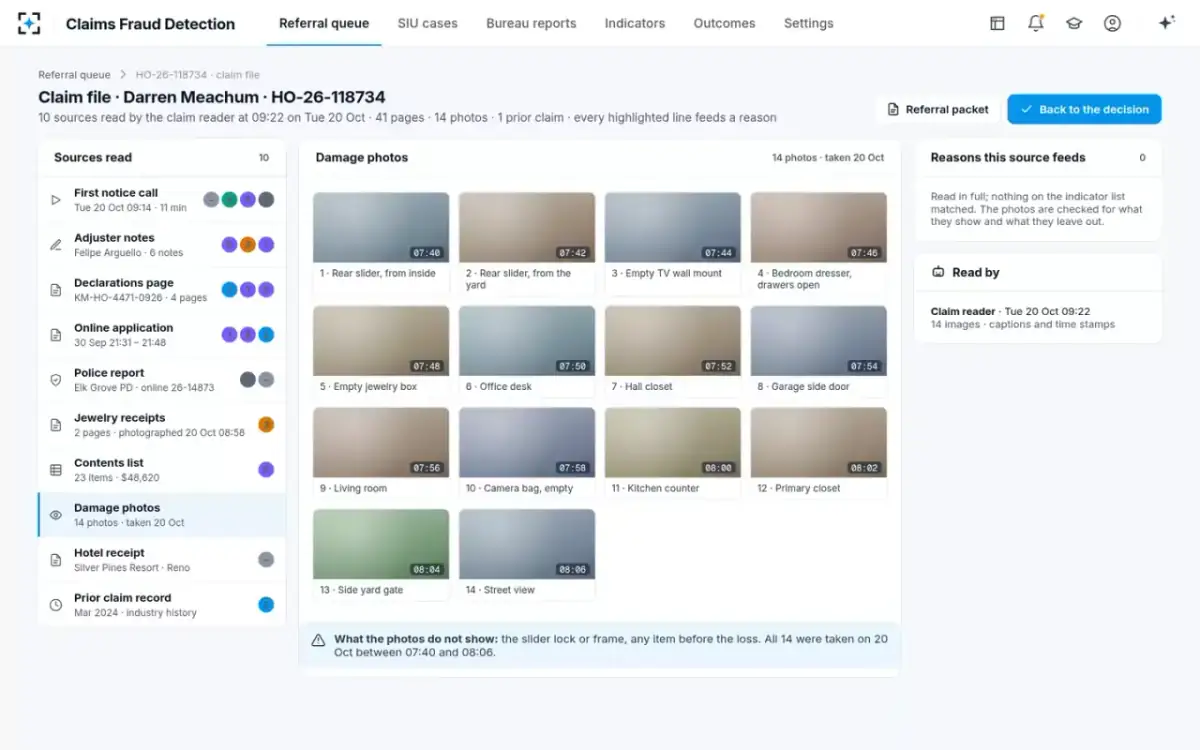Open photo 9 Living room

(x=381, y=453)
